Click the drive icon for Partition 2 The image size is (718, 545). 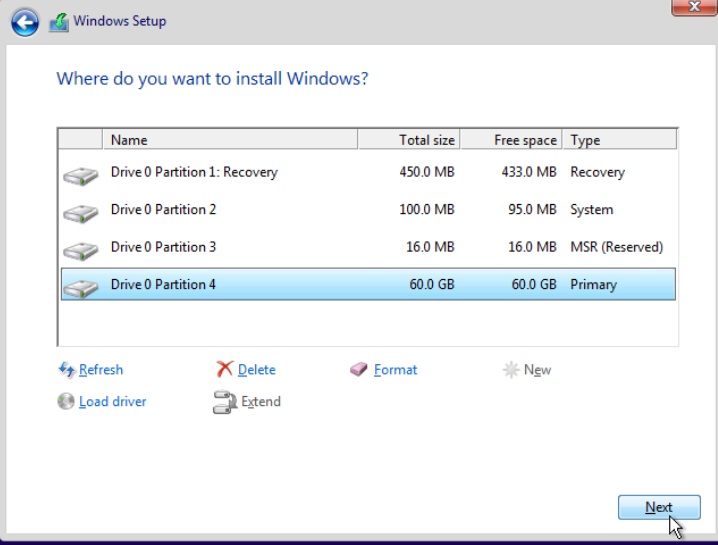coord(81,213)
